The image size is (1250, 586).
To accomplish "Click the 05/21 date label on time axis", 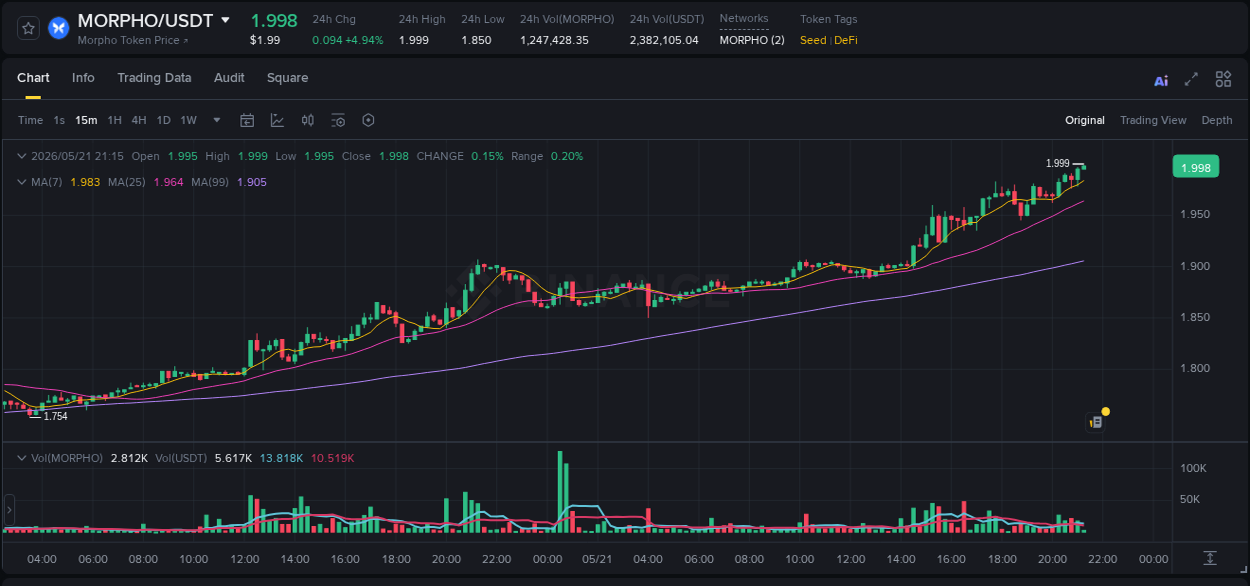I will pyautogui.click(x=597, y=559).
